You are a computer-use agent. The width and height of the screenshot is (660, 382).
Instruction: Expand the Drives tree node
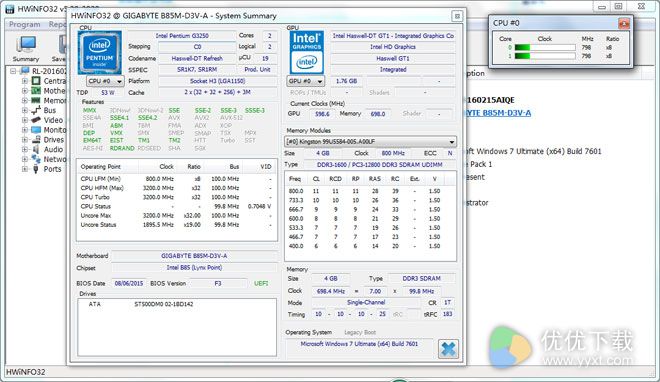pos(25,140)
